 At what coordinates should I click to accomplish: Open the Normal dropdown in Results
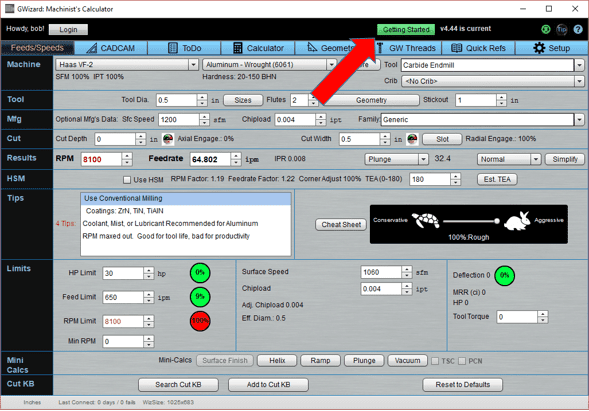[536, 159]
